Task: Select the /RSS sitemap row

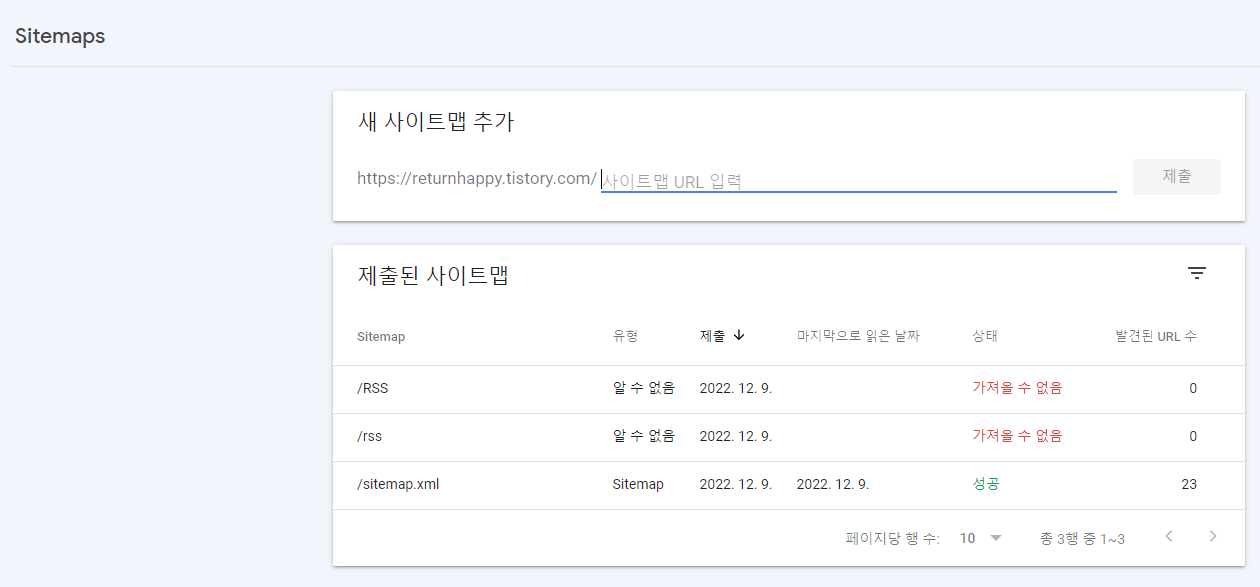Action: click(789, 389)
